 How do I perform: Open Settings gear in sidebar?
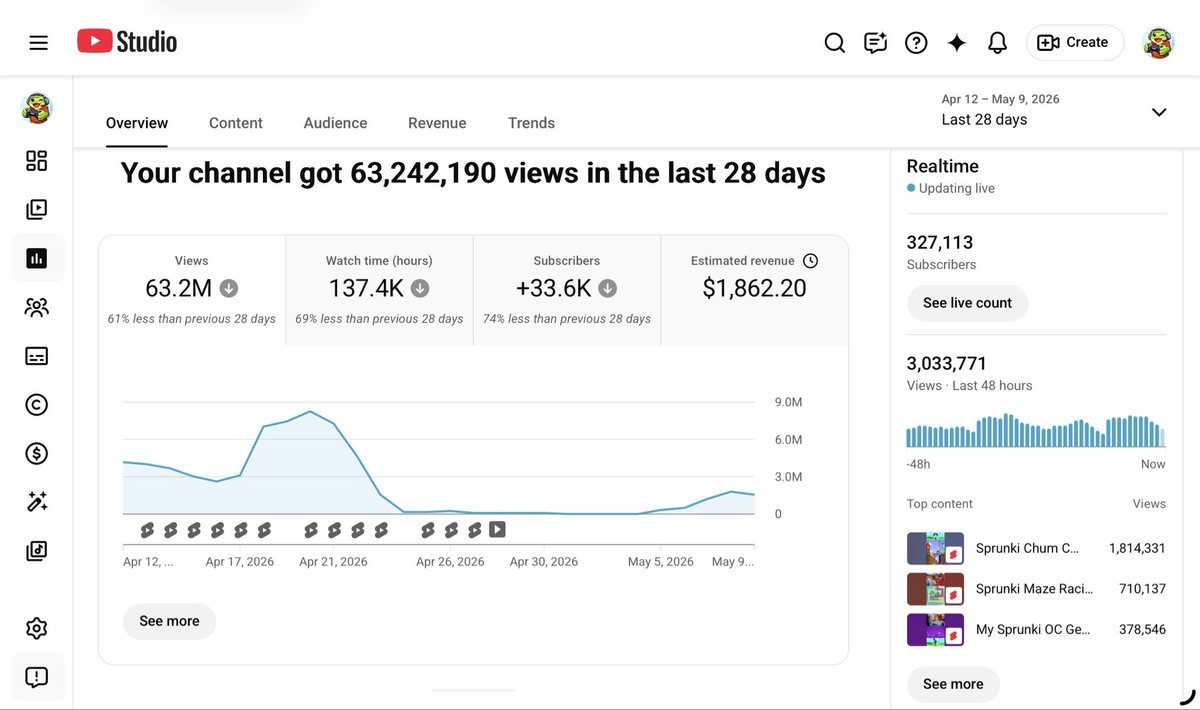[x=37, y=628]
